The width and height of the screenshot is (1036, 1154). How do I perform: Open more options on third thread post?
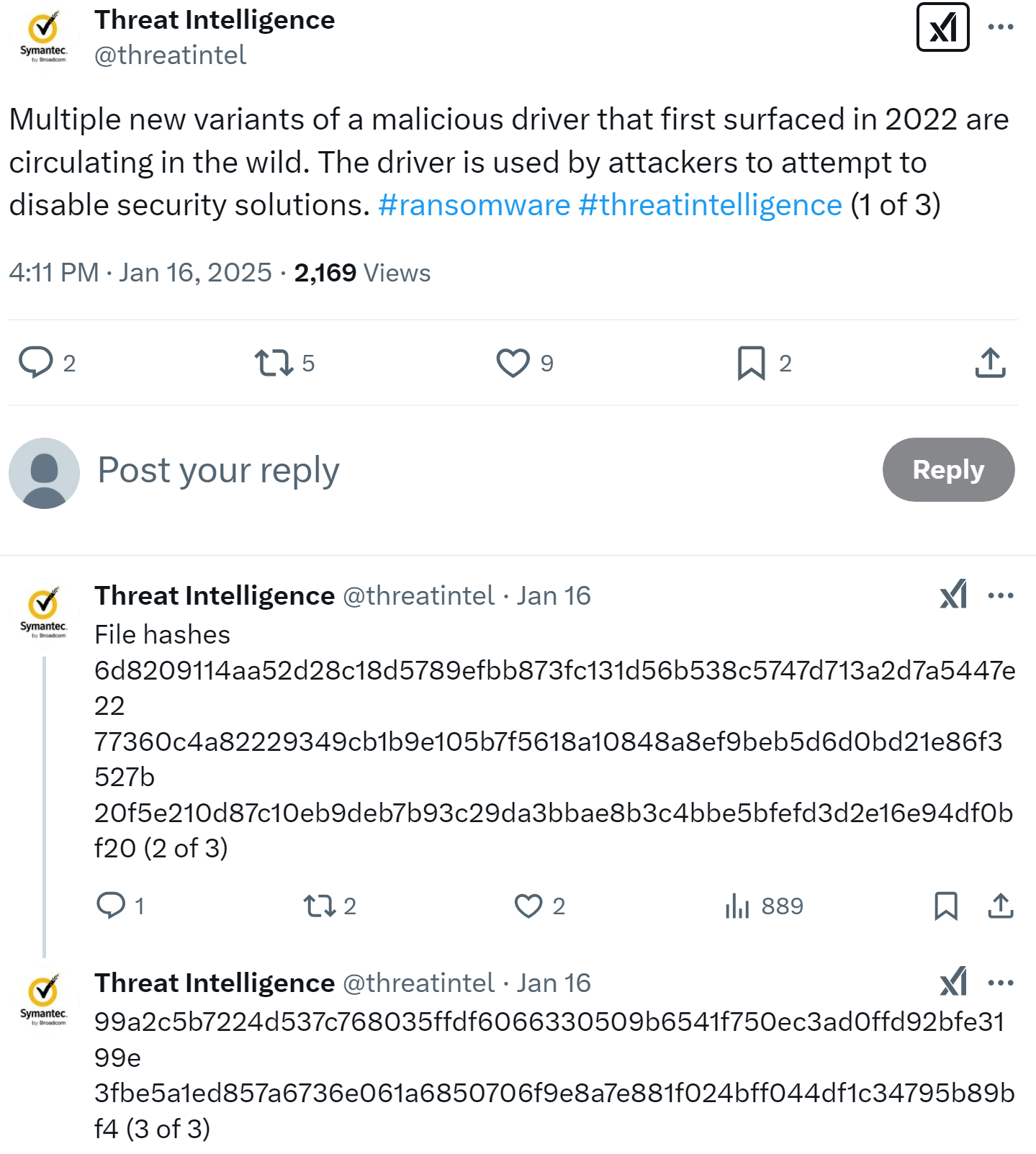[x=1001, y=983]
